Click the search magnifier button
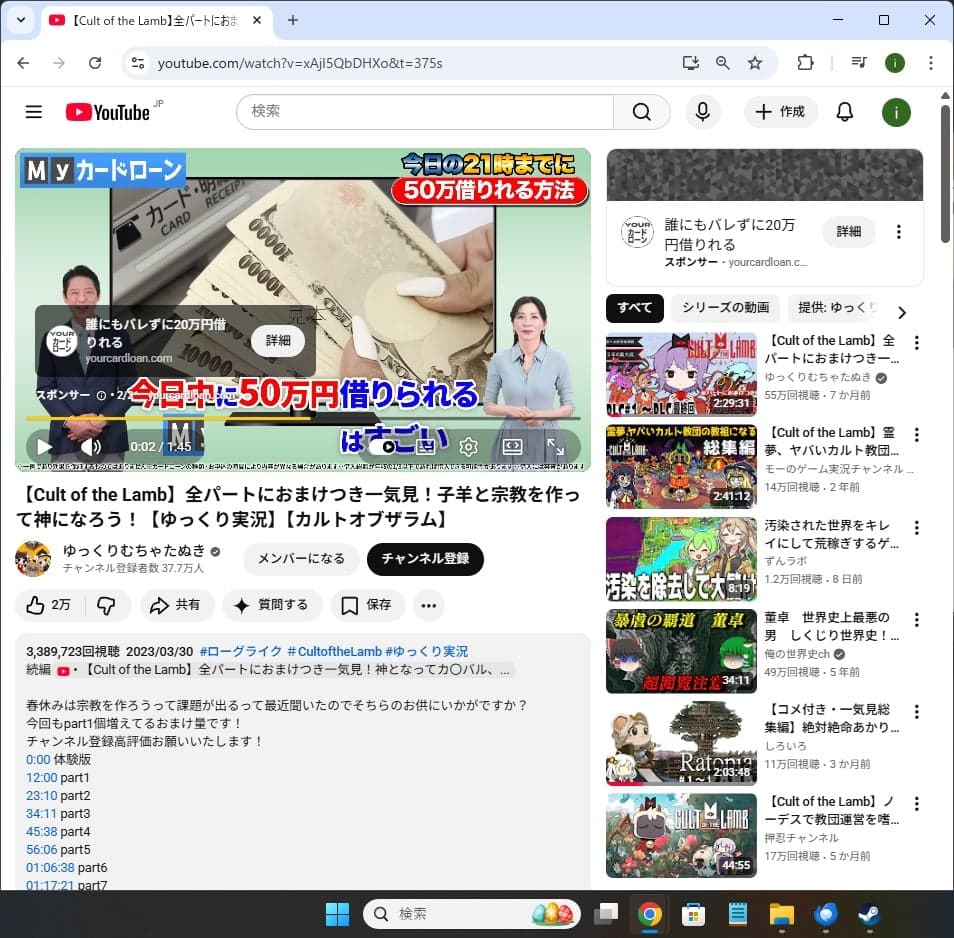This screenshot has width=954, height=938. [641, 112]
